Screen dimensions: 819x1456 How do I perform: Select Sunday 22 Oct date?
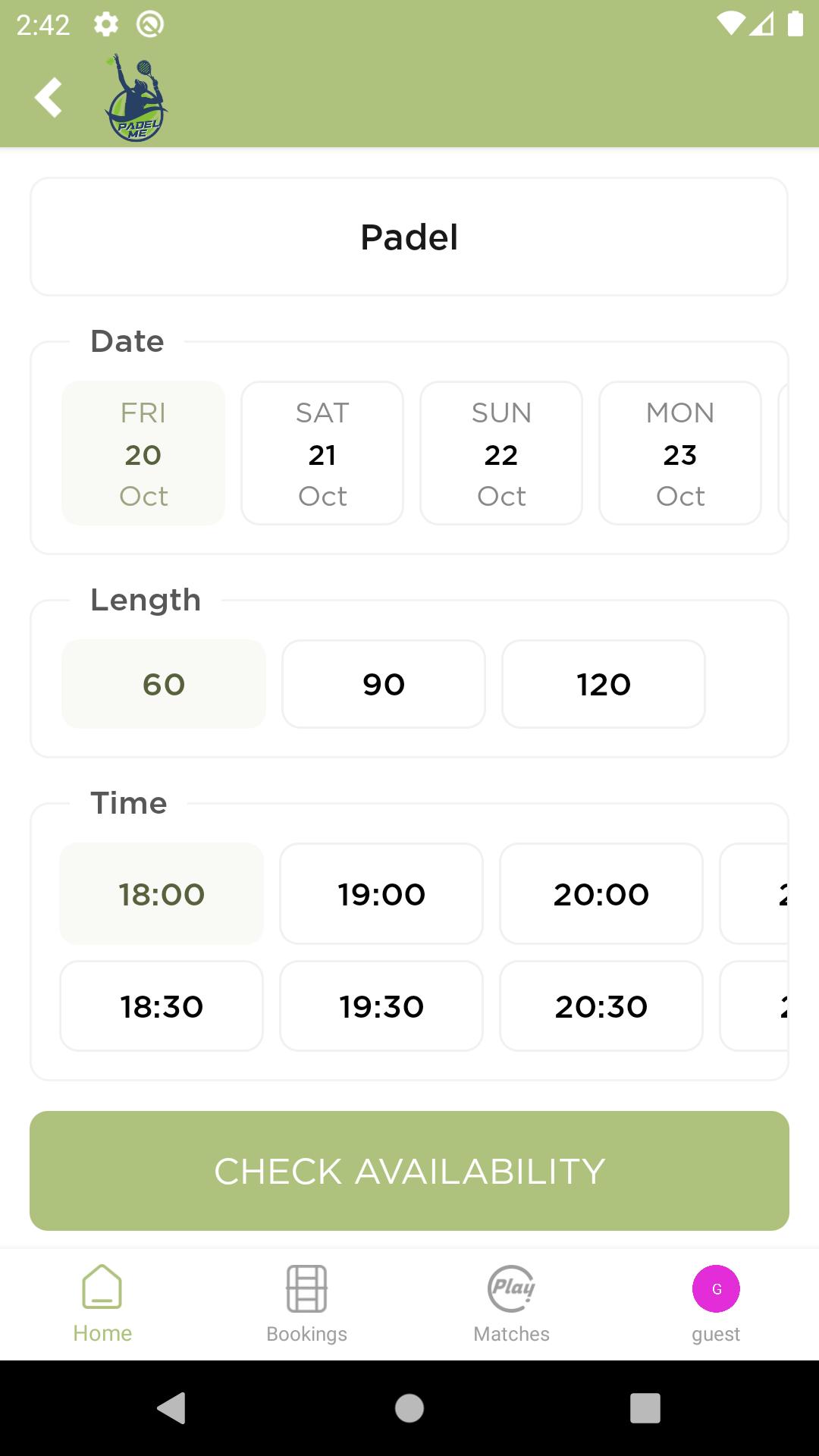click(501, 453)
